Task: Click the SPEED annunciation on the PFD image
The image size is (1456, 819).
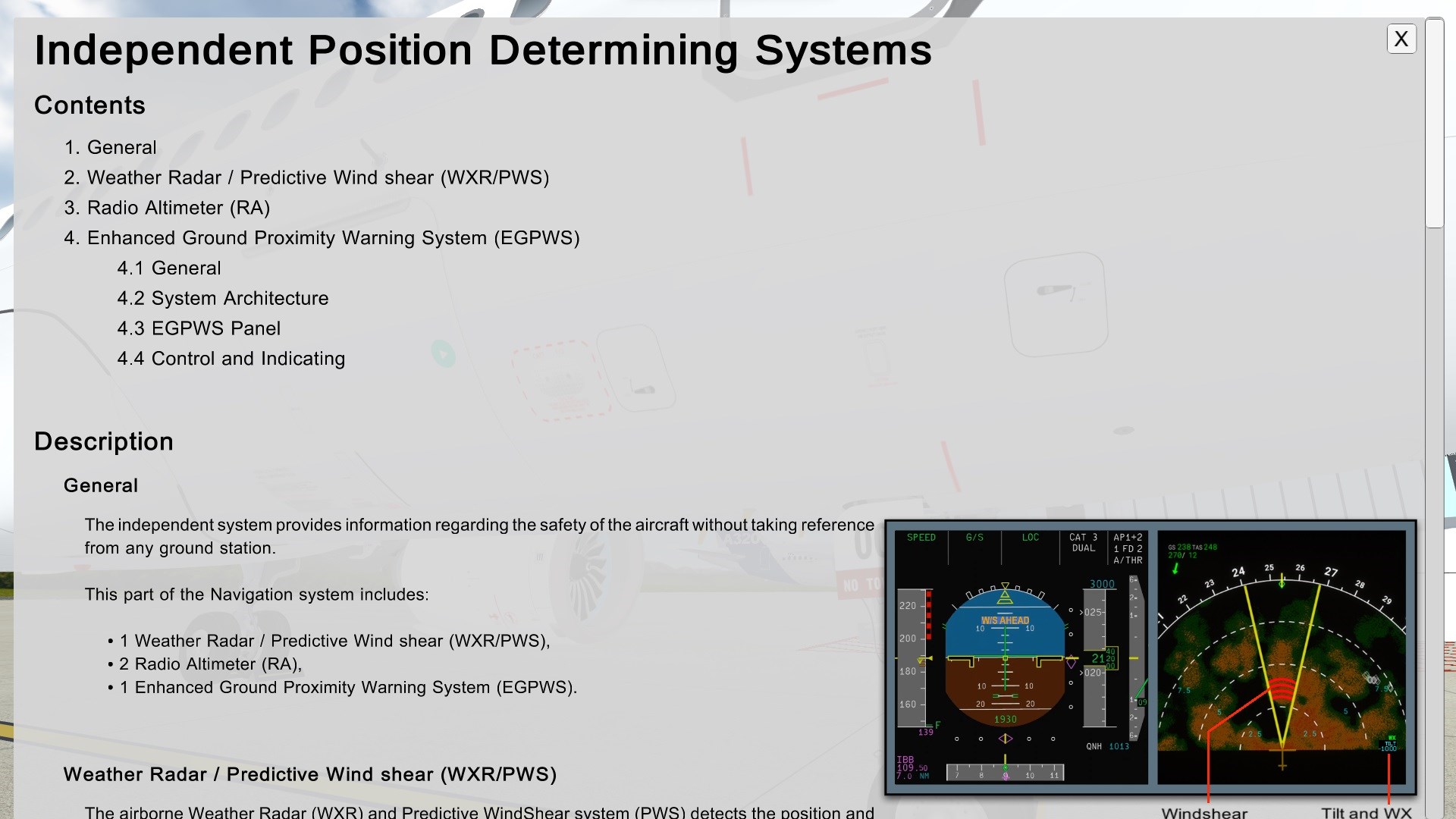Action: click(x=920, y=537)
